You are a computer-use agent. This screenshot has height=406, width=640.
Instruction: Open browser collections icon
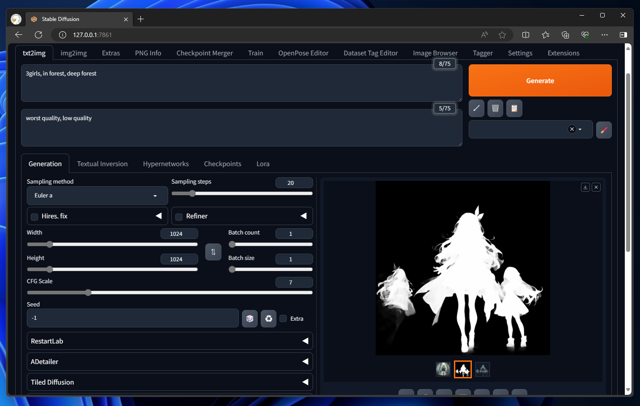coord(565,35)
